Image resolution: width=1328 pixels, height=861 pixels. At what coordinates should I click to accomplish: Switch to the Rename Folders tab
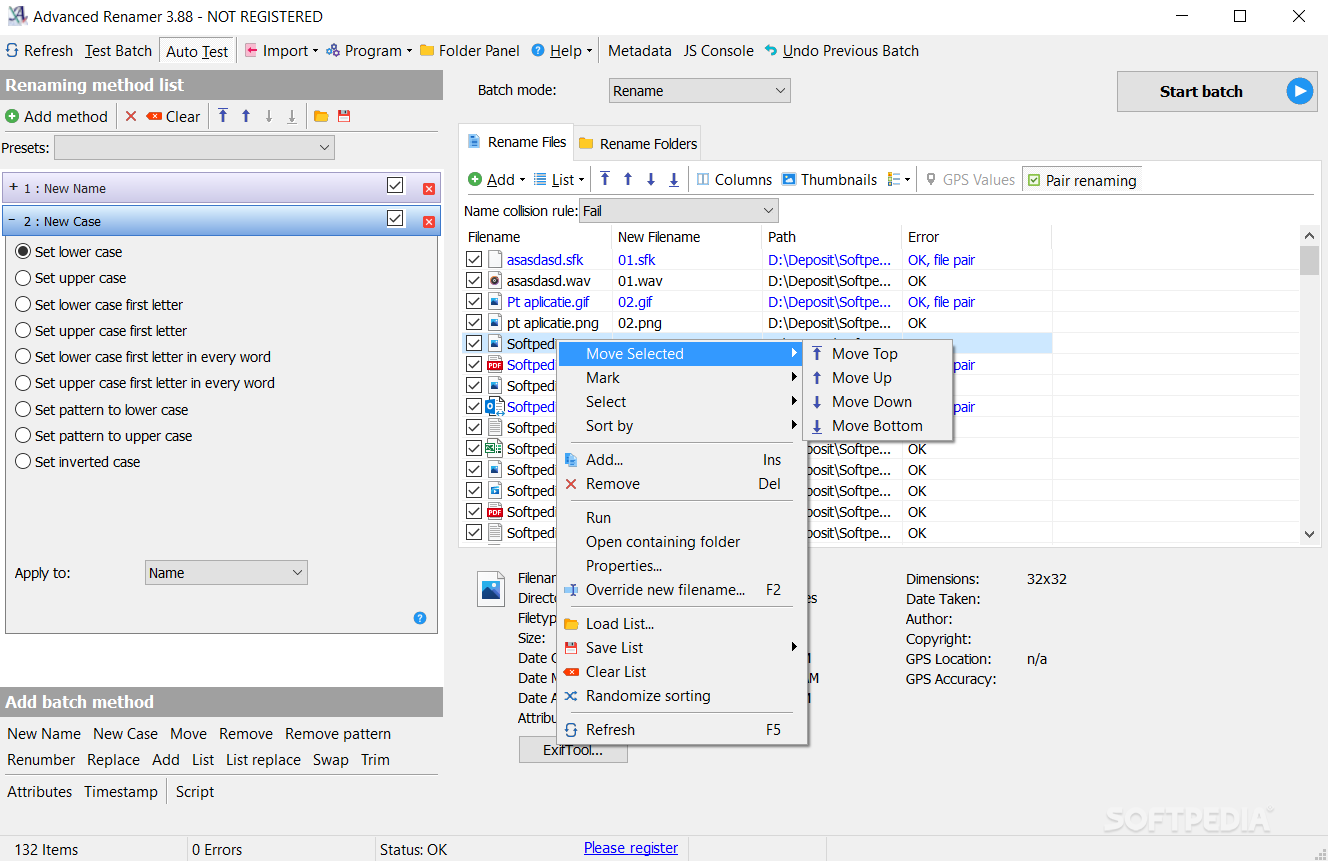pyautogui.click(x=638, y=144)
